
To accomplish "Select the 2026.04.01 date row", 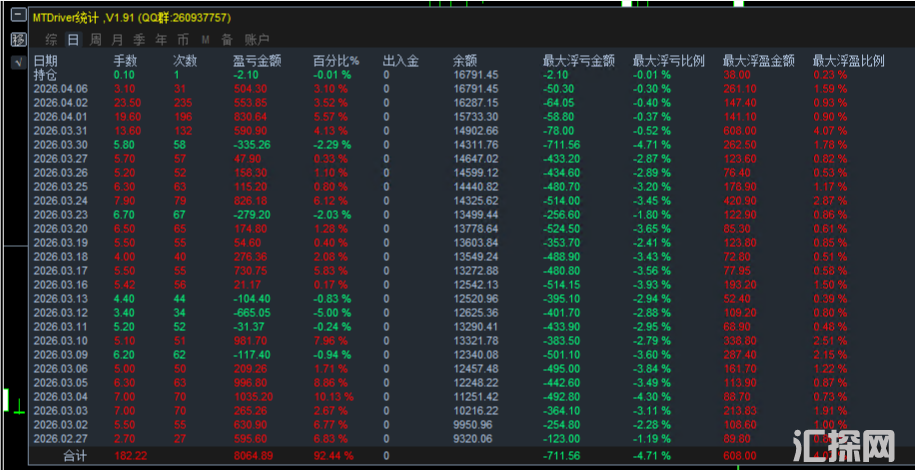I will (60, 117).
